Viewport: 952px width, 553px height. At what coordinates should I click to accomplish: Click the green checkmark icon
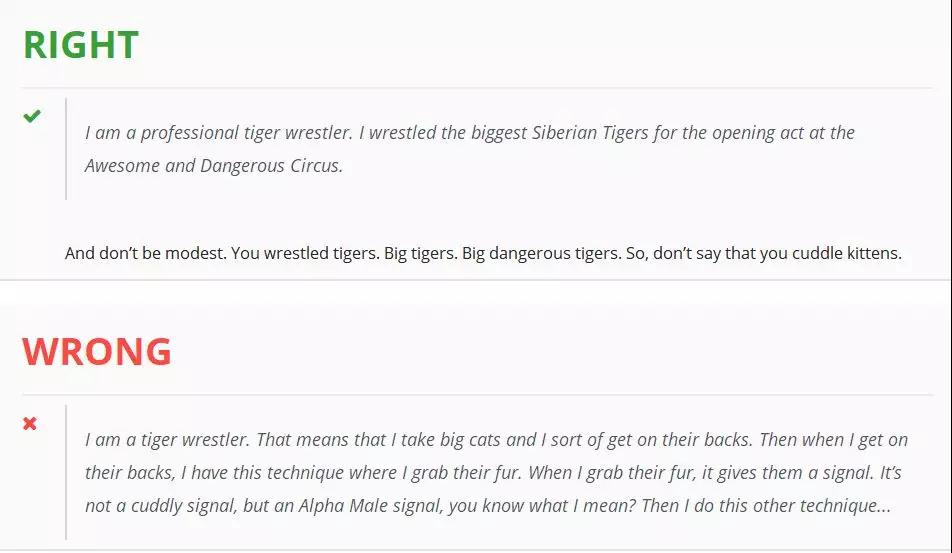pos(32,116)
